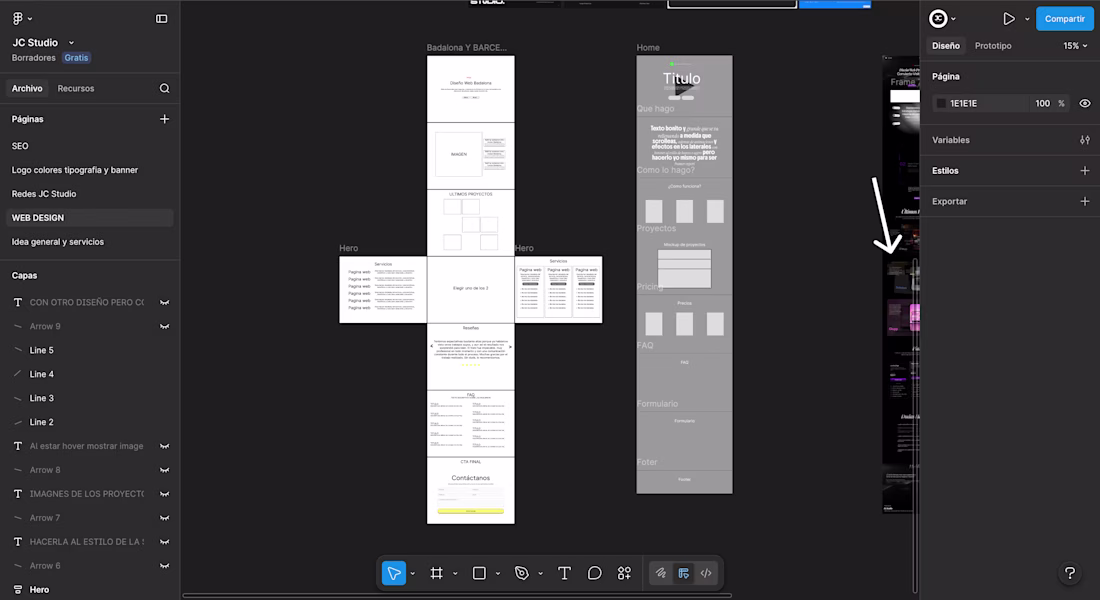The image size is (1100, 600).
Task: Add export setting with Exportar plus
Action: (1085, 201)
